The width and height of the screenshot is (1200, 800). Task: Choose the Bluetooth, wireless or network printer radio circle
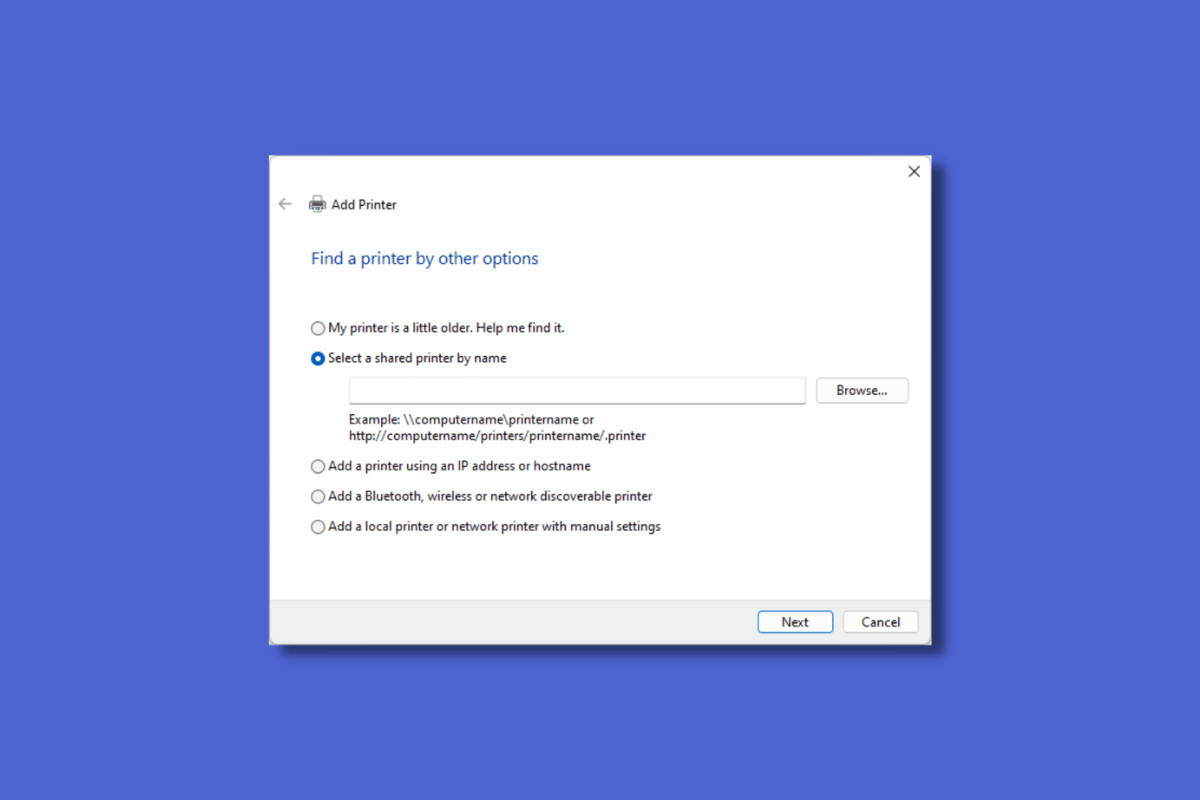coord(318,496)
